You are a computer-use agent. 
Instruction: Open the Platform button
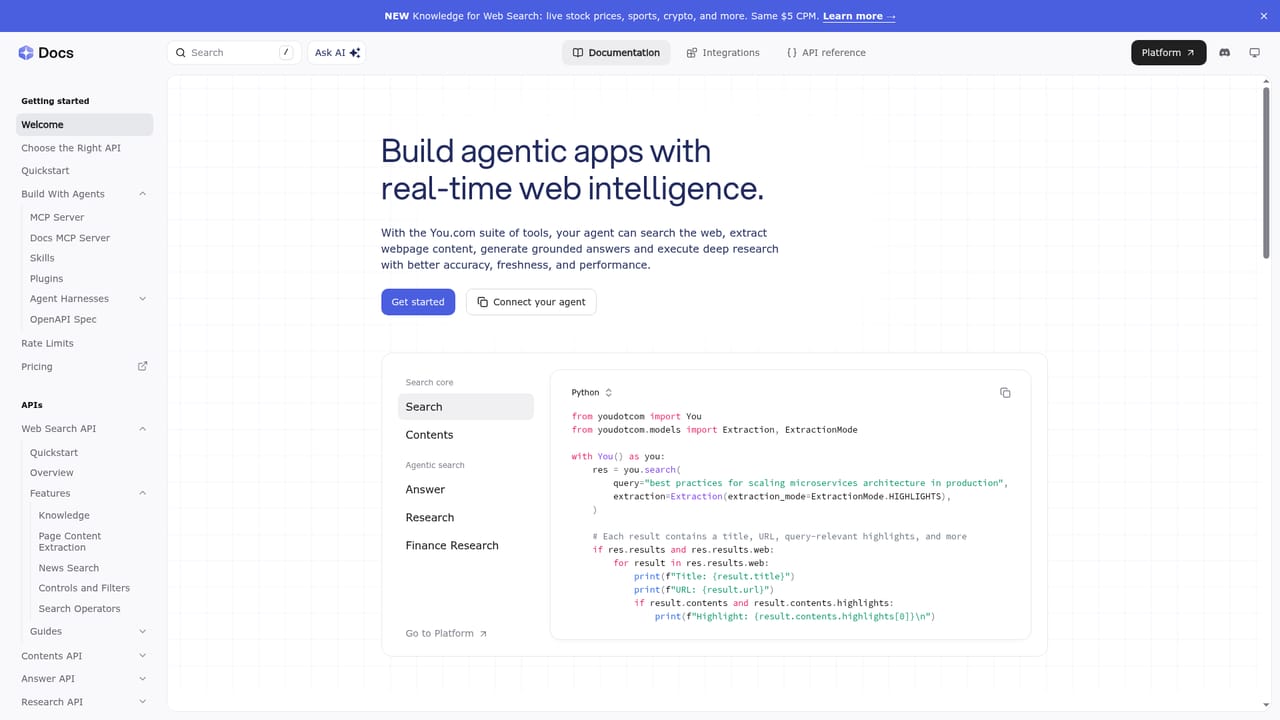(x=1169, y=53)
